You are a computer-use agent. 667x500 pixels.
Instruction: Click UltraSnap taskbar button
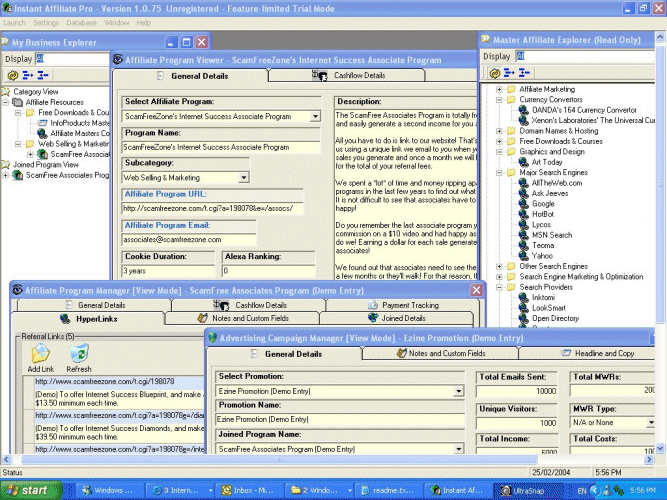[x=526, y=491]
